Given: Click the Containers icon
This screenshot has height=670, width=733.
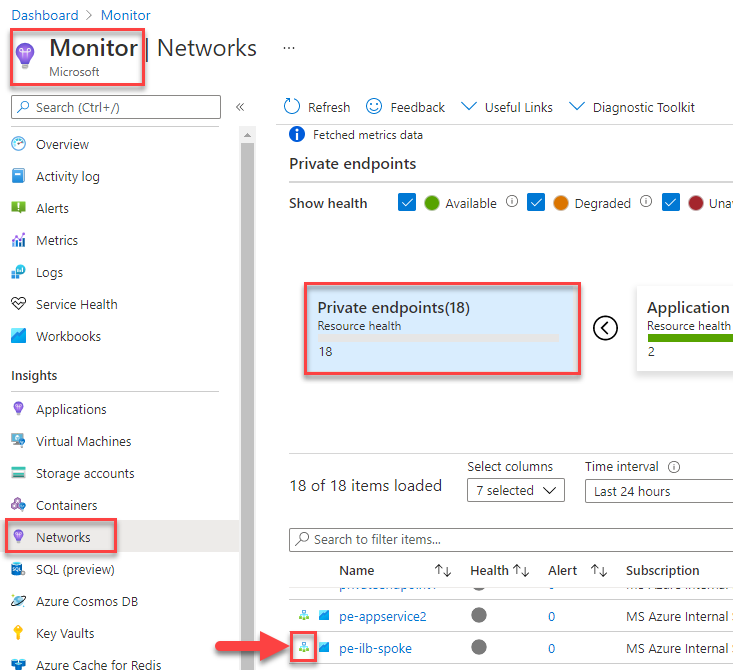Looking at the screenshot, I should [19, 504].
